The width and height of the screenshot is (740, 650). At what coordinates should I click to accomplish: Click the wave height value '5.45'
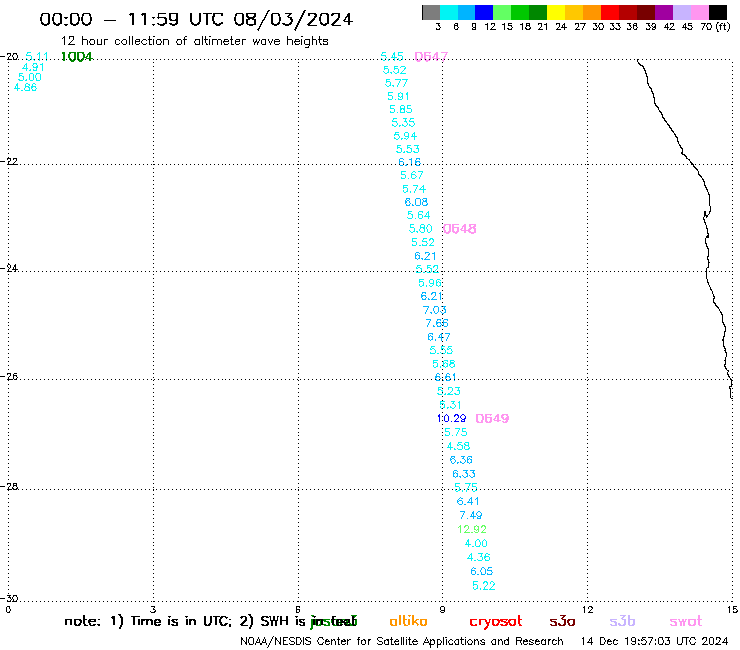[392, 57]
